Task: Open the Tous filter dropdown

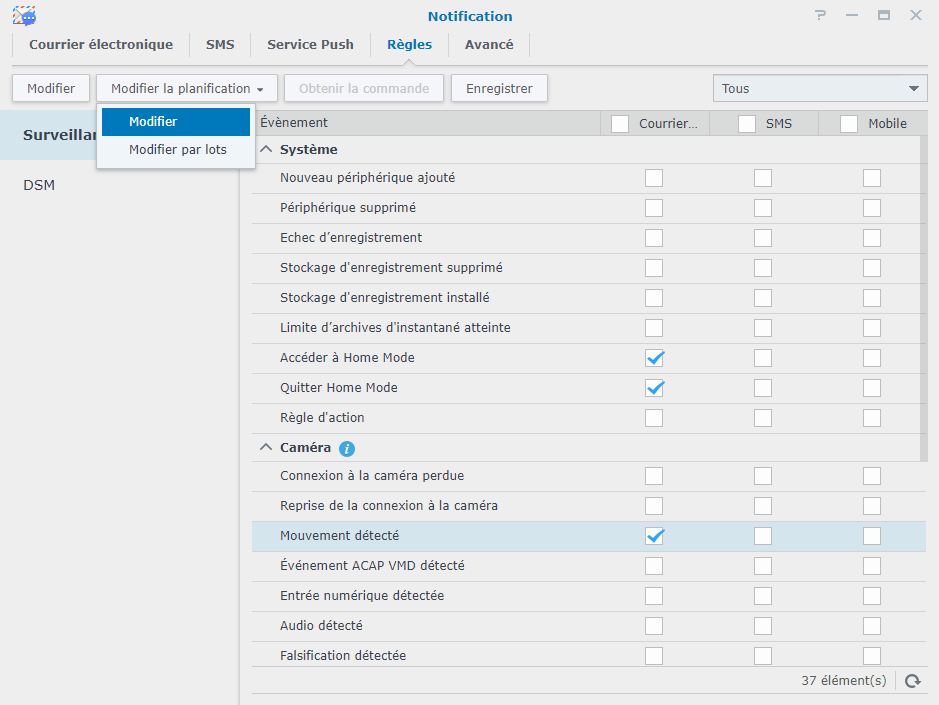Action: click(x=820, y=89)
